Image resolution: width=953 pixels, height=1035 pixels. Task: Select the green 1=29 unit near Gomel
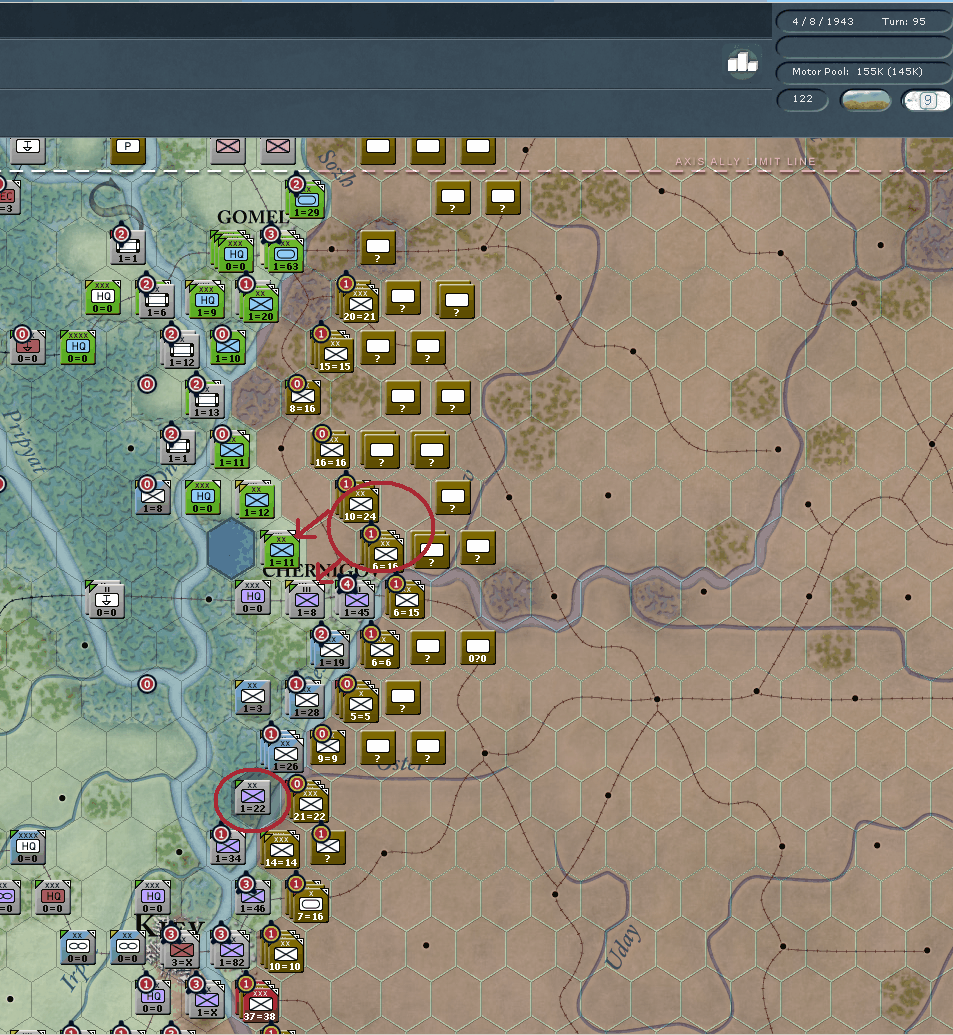click(306, 200)
